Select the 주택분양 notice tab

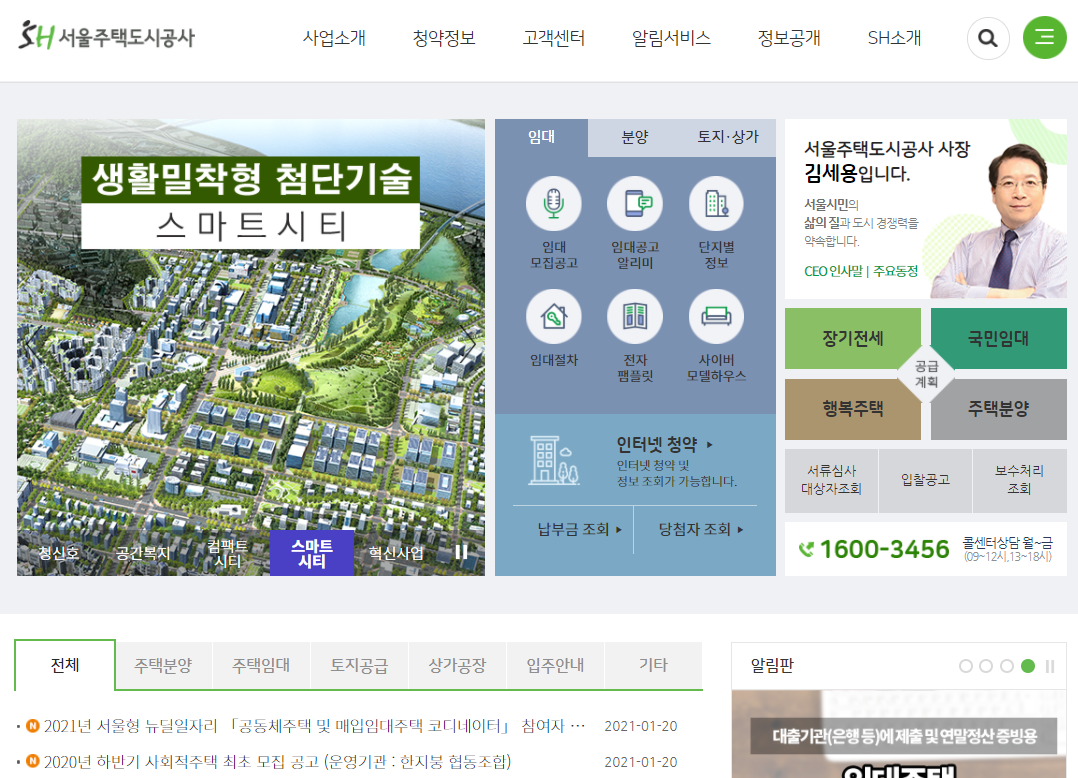coord(164,665)
